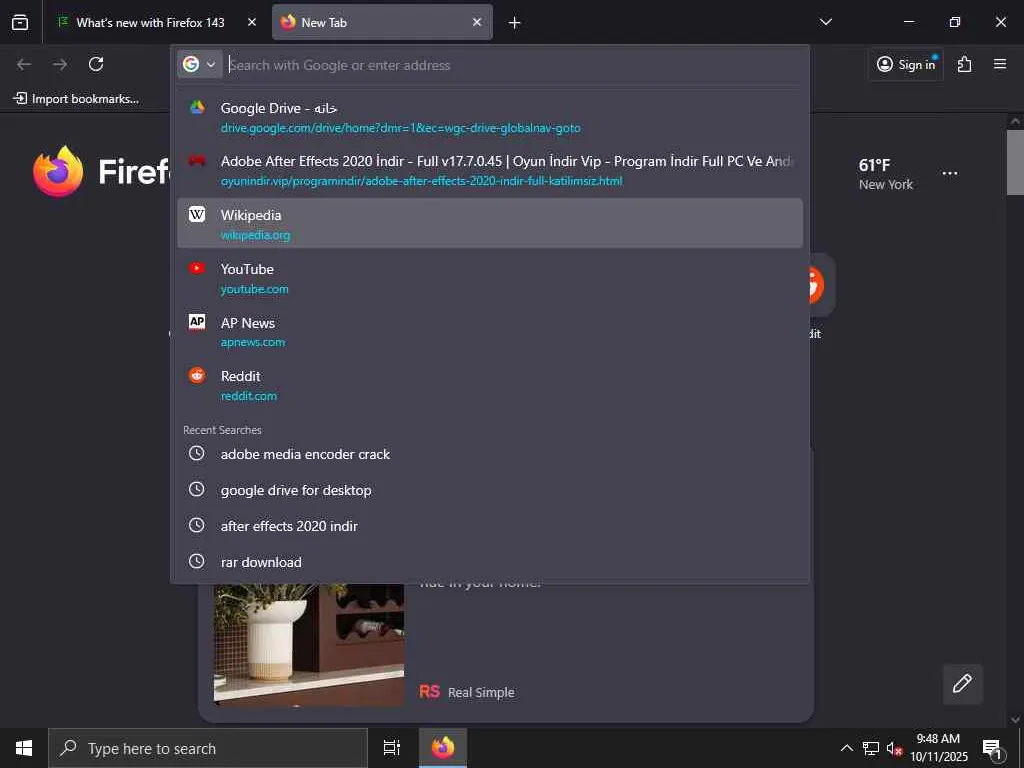Click the wikipedia.org URL text
Screen dimensions: 1024x768
click(255, 235)
